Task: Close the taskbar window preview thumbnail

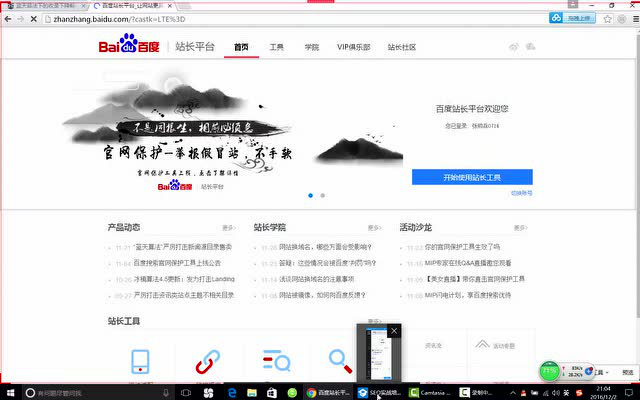Action: click(x=394, y=331)
